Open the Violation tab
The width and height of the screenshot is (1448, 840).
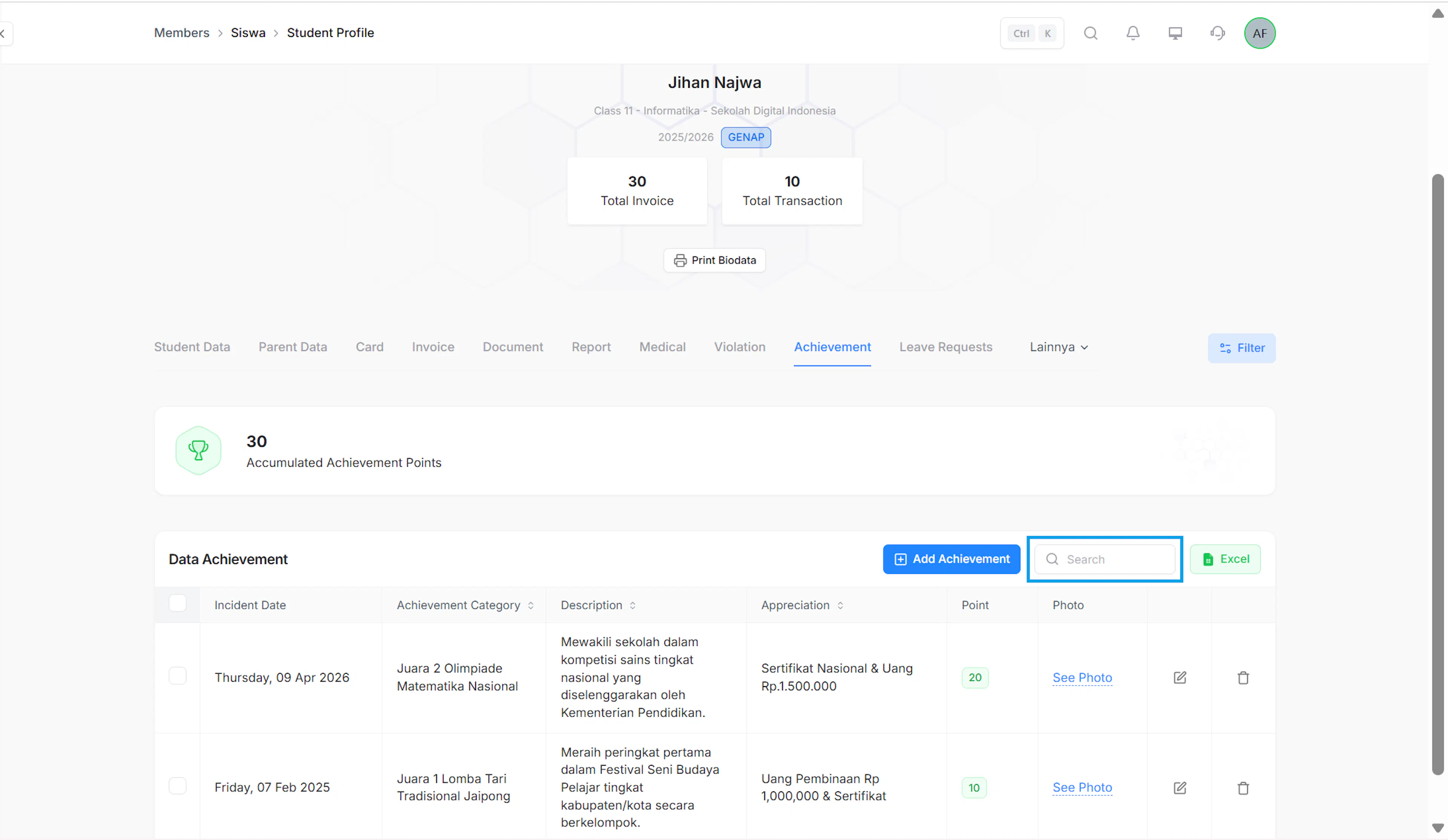[739, 347]
